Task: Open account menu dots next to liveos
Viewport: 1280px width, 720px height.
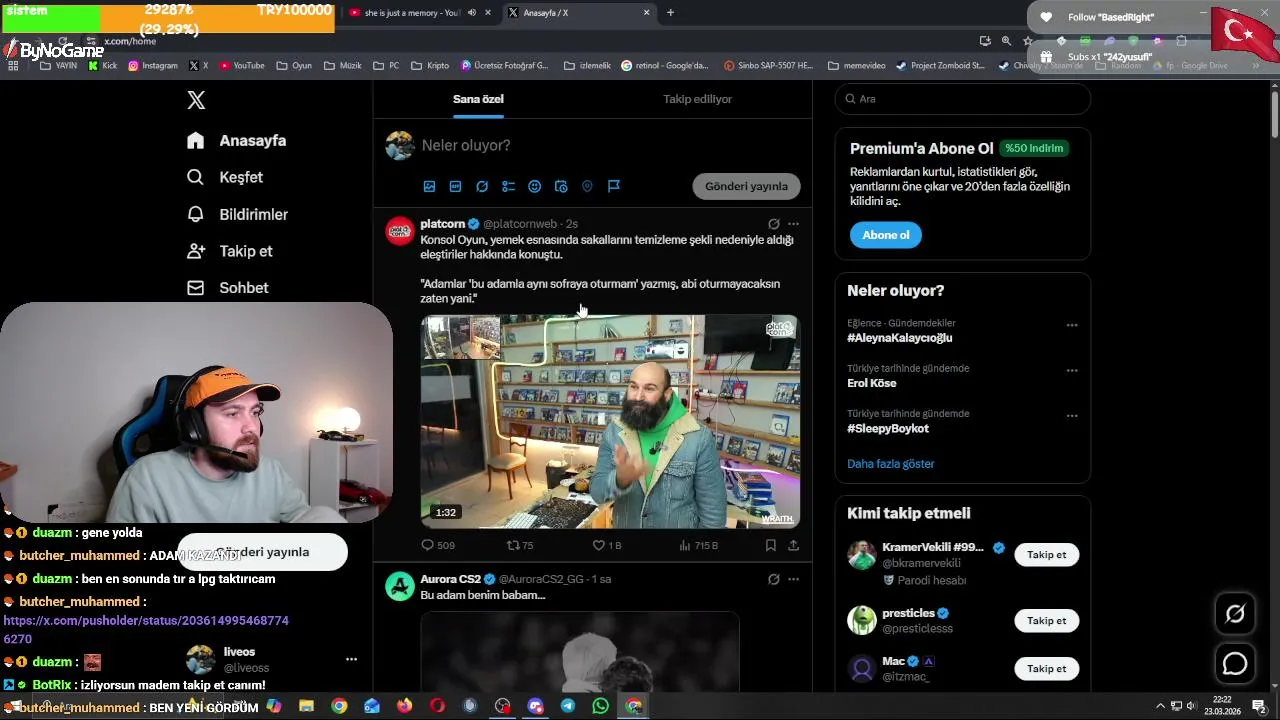Action: (351, 659)
